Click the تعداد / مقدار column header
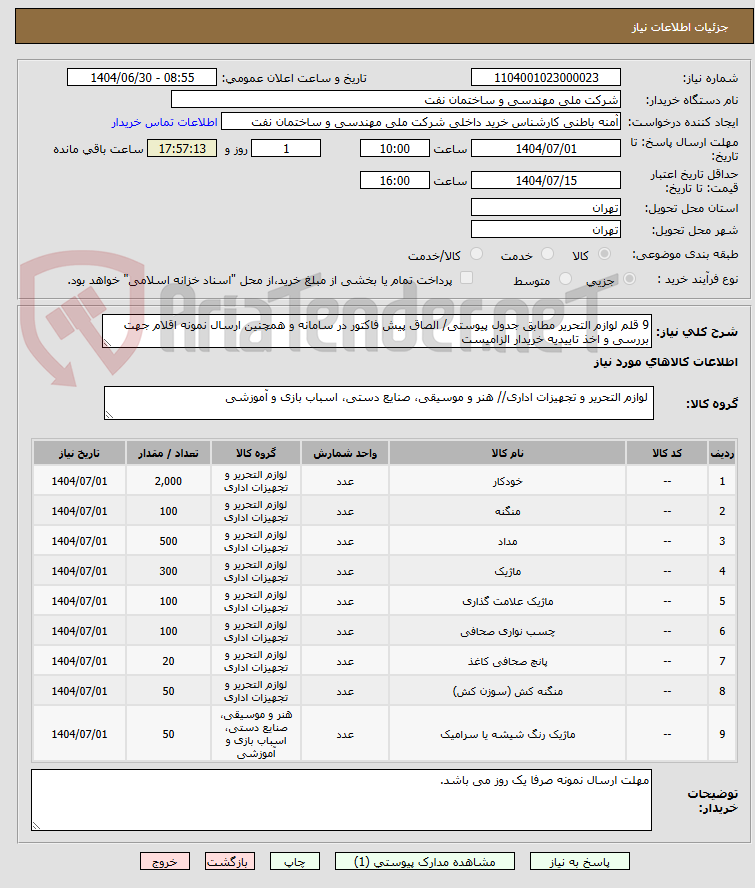Viewport: 755px width, 888px height. [168, 453]
